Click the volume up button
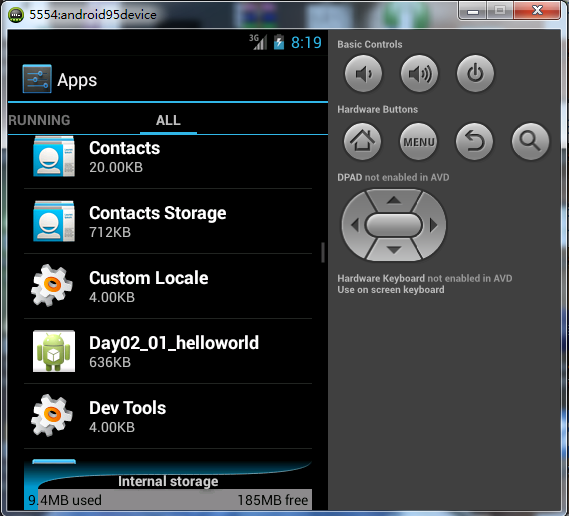This screenshot has height=516, width=569. (419, 73)
